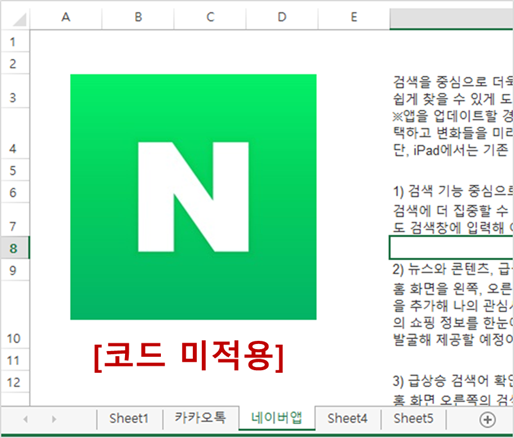This screenshot has height=438, width=514.
Task: Click text line ※앱을 업데이트할
Action: point(453,116)
